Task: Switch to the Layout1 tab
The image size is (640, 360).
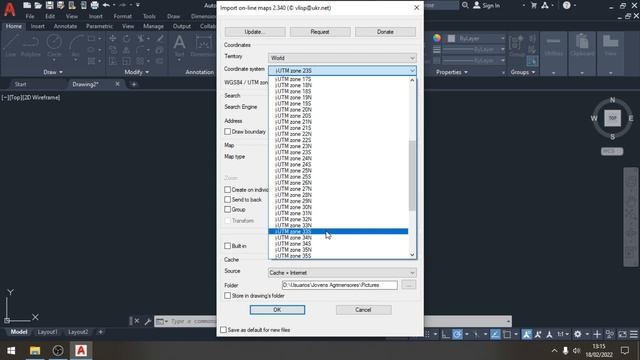Action: click(47, 332)
